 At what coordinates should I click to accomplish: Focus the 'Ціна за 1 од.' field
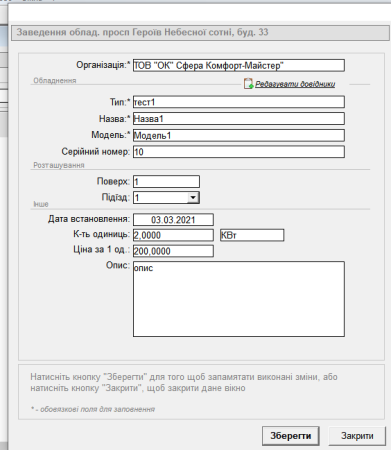(173, 251)
